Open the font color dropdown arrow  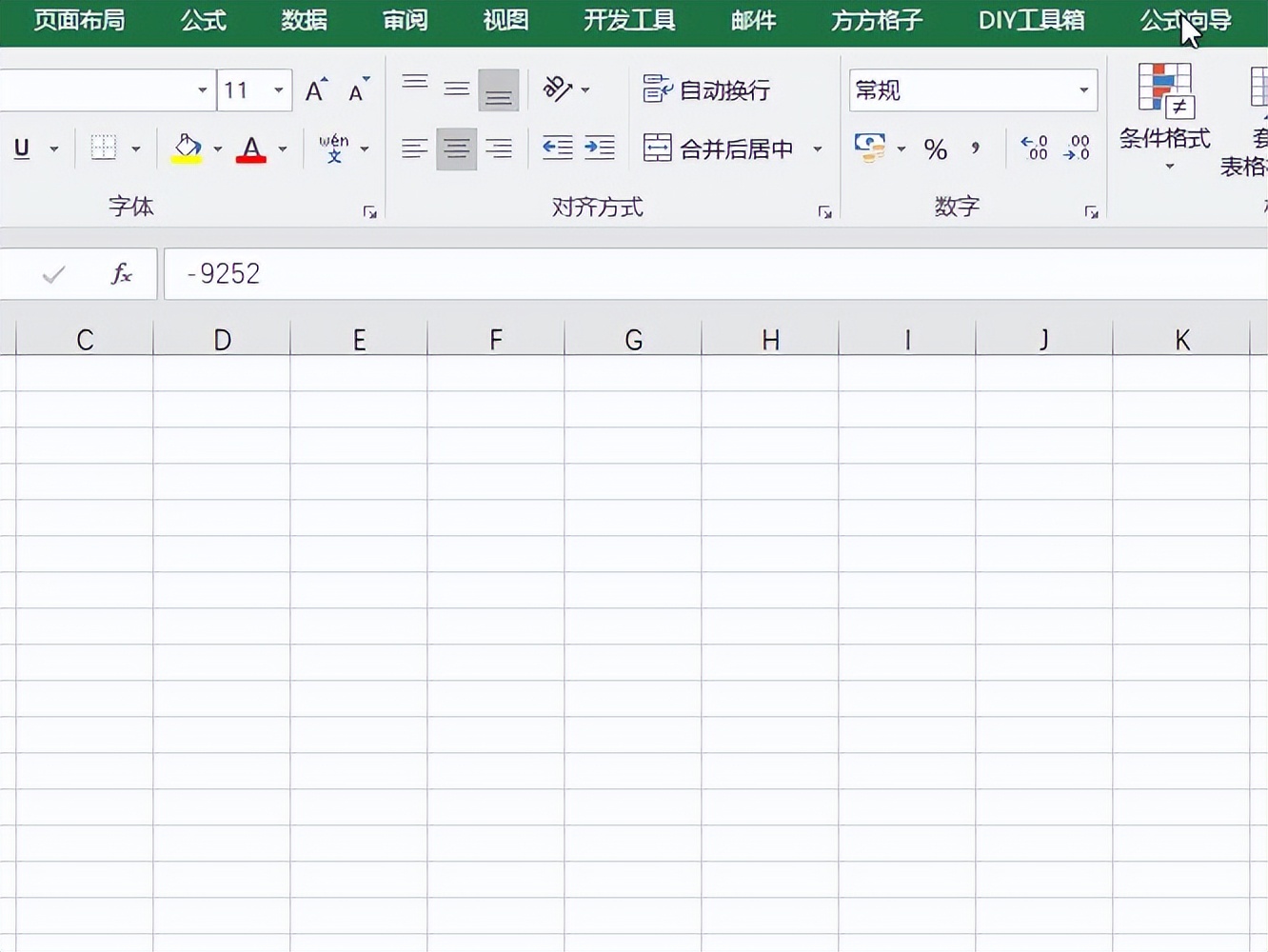tap(281, 149)
